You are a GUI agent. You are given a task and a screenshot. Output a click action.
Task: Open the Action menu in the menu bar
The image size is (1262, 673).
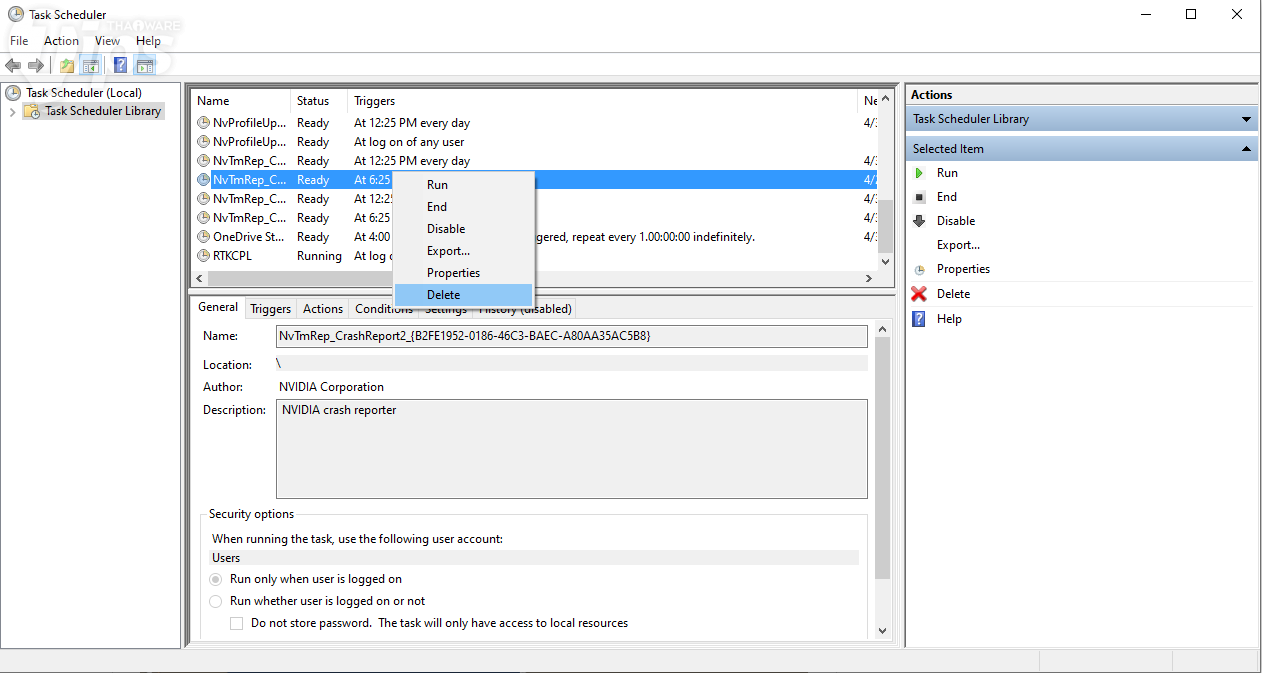pyautogui.click(x=61, y=41)
